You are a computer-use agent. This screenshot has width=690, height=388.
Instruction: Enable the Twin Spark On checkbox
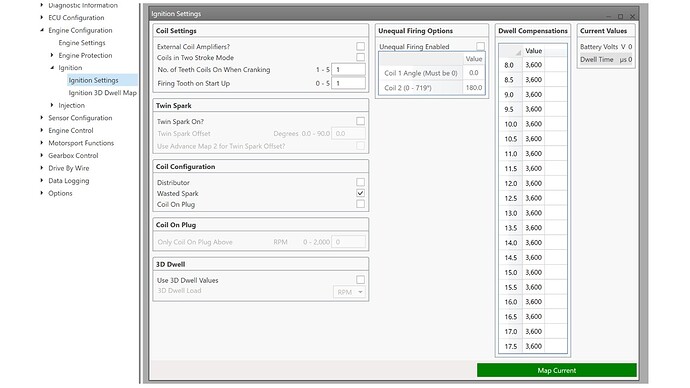point(360,121)
